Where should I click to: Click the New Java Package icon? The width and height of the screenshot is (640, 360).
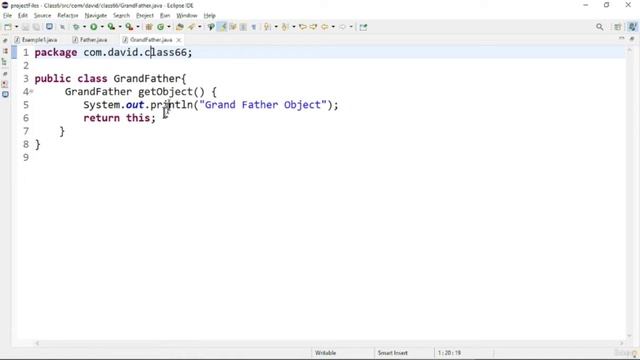click(149, 27)
